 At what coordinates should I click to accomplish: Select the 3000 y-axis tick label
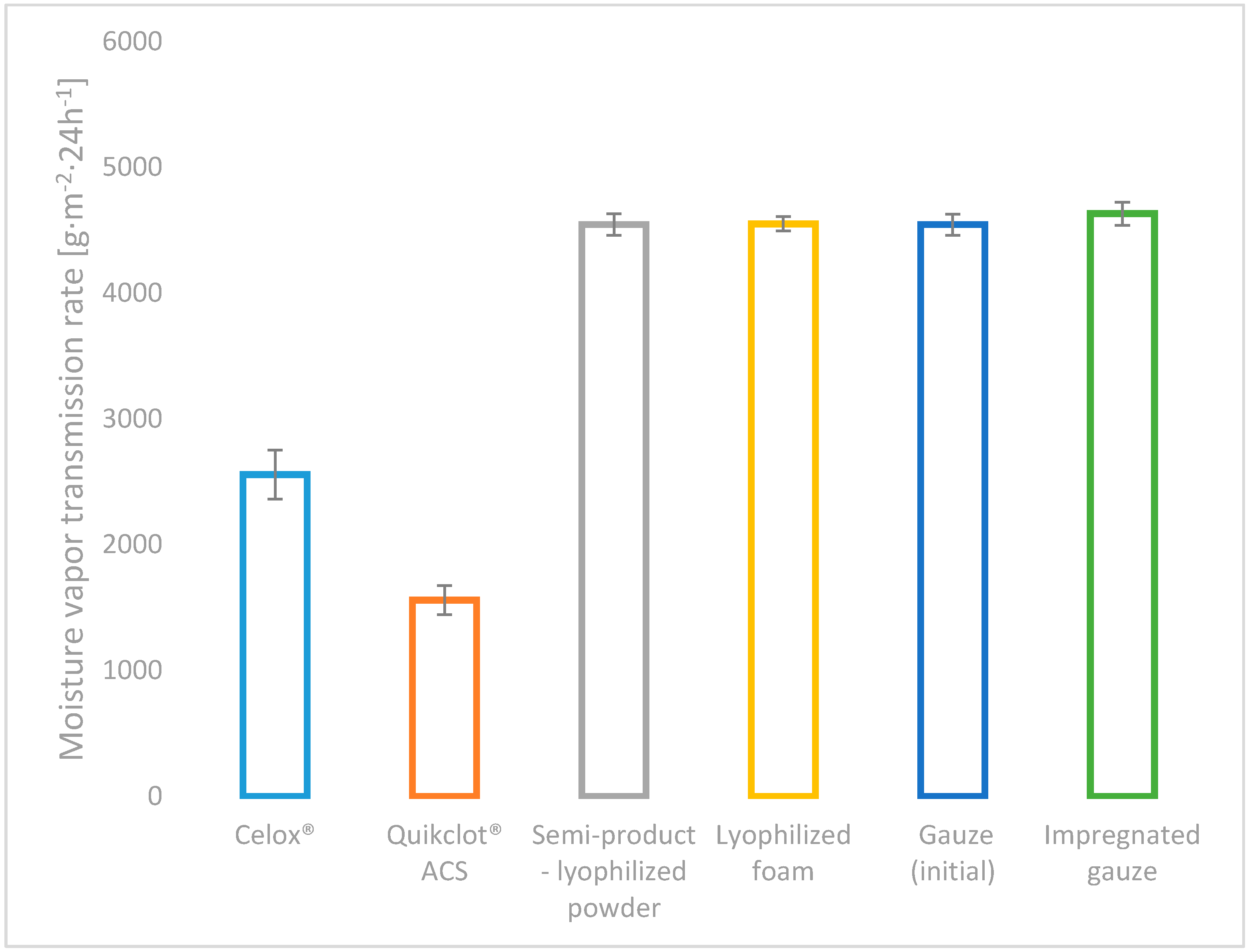(132, 419)
